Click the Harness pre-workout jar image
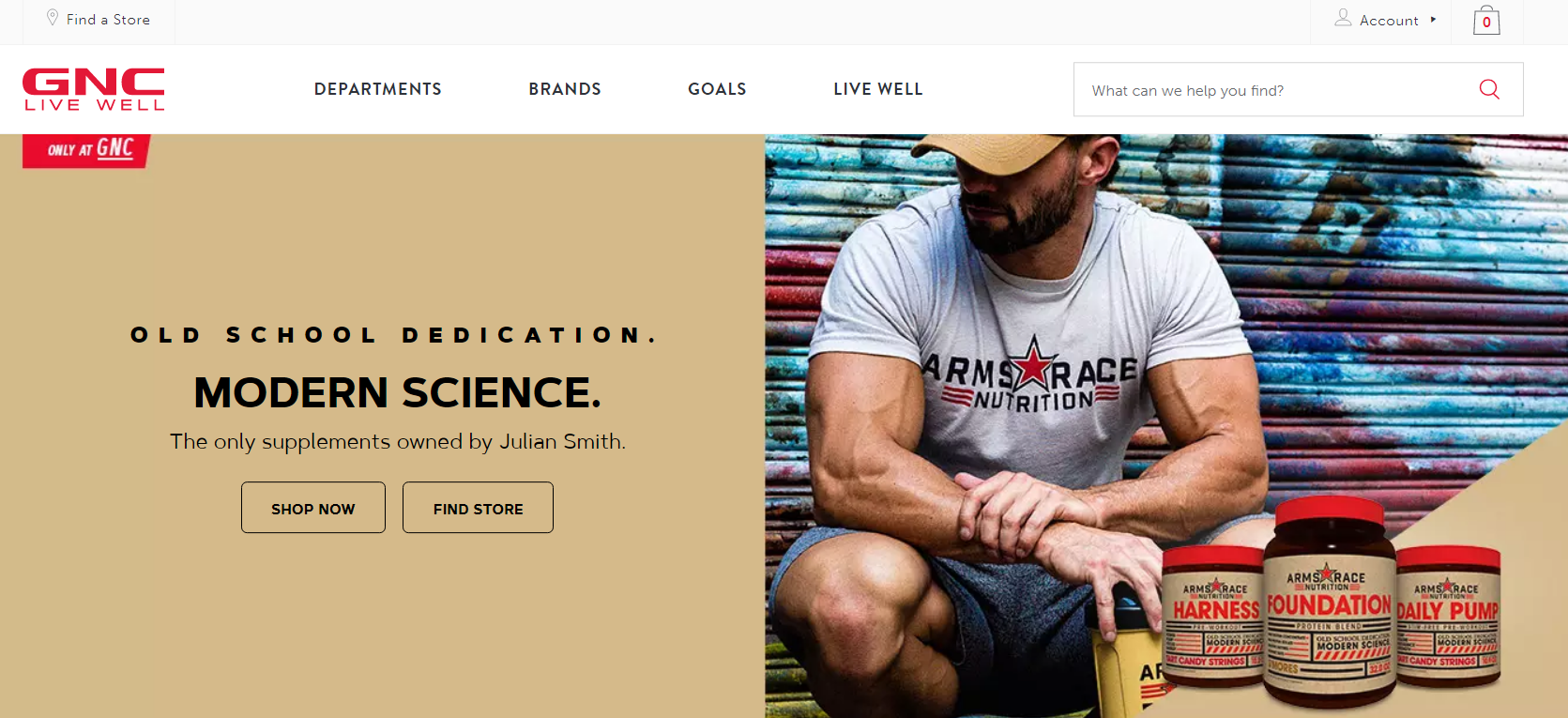This screenshot has height=718, width=1568. click(1214, 616)
